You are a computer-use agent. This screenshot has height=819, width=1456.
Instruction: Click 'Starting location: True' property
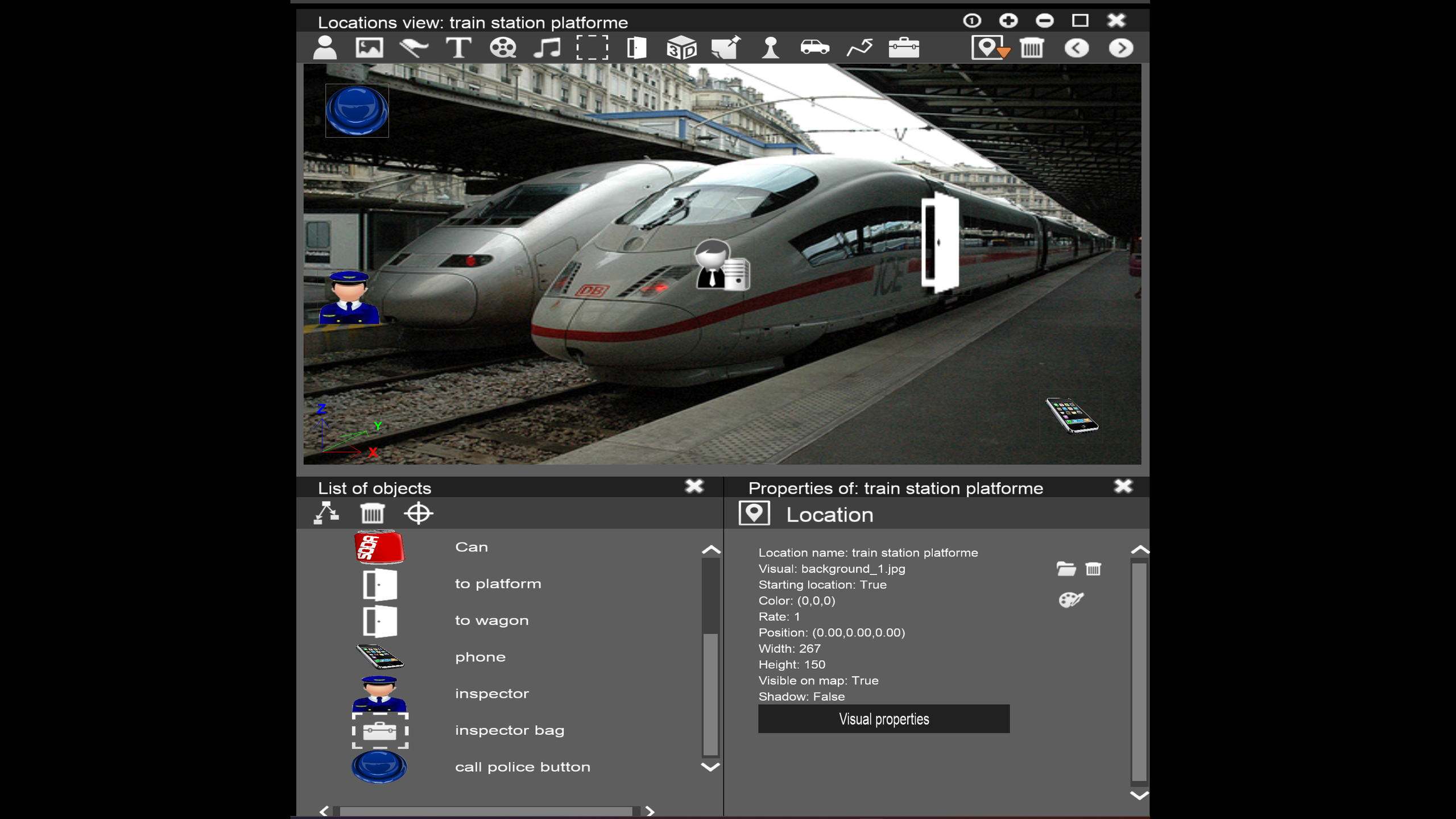tap(822, 585)
